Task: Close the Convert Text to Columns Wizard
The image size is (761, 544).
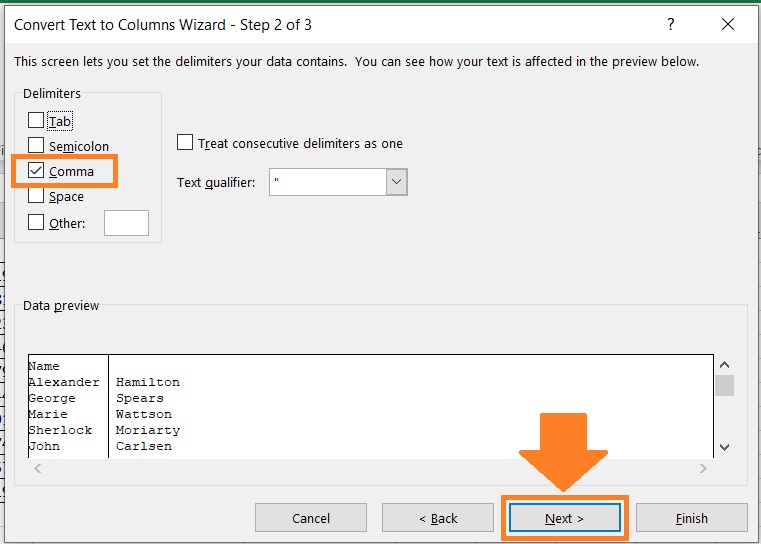Action: click(728, 24)
